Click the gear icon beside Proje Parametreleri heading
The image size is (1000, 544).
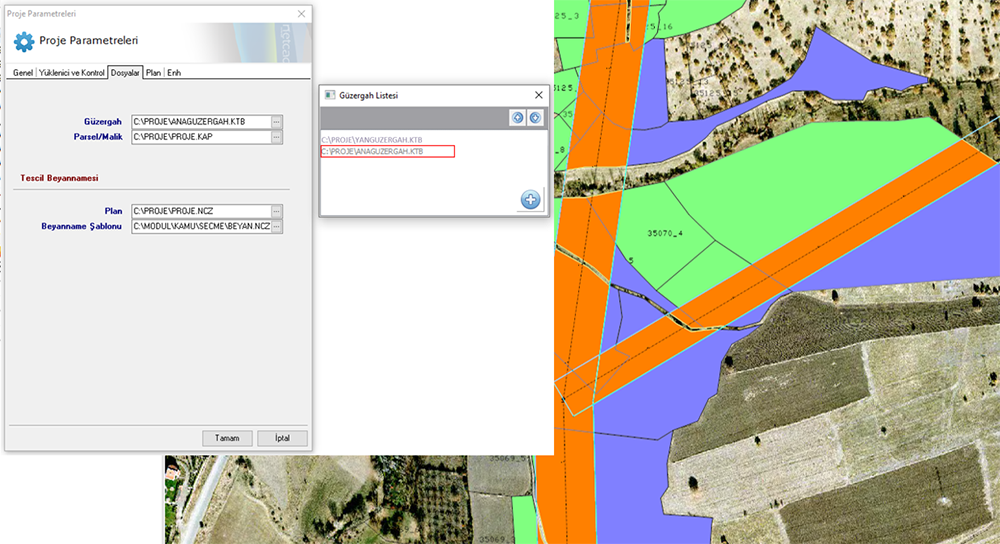point(23,41)
